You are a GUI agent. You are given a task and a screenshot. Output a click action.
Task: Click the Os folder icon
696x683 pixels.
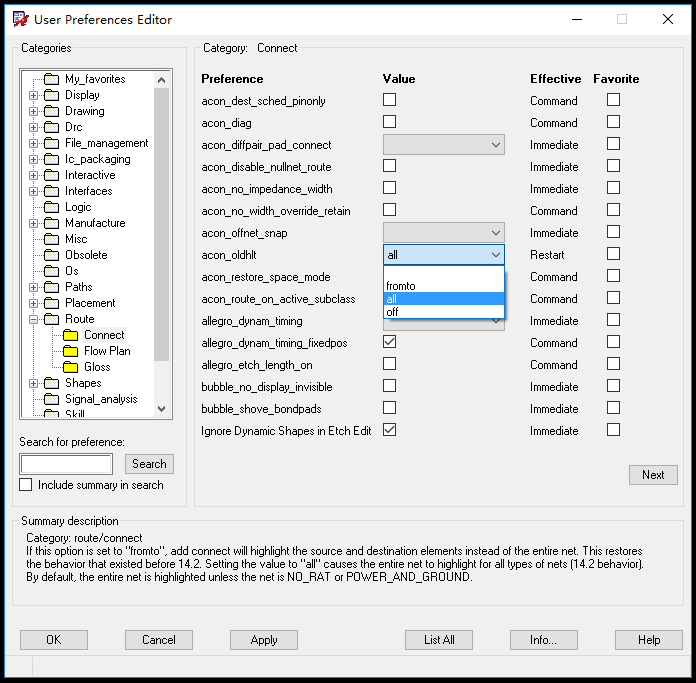[51, 271]
